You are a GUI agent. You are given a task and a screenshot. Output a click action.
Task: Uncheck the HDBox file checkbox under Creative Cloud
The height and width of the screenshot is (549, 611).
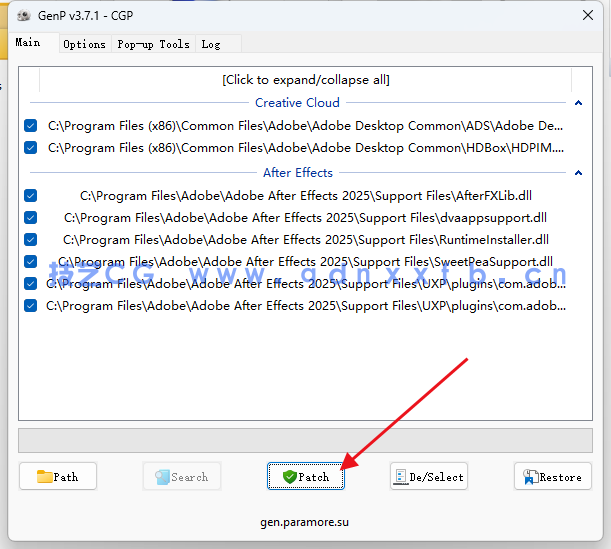[x=31, y=148]
